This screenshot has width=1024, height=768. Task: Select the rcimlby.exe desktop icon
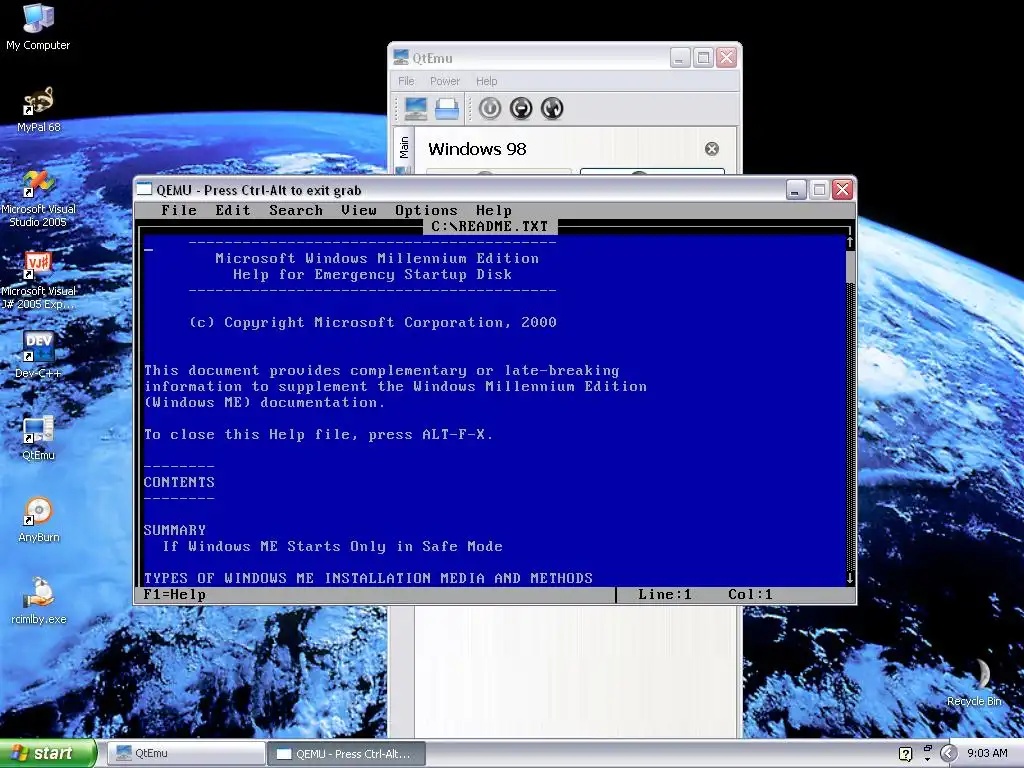(38, 601)
